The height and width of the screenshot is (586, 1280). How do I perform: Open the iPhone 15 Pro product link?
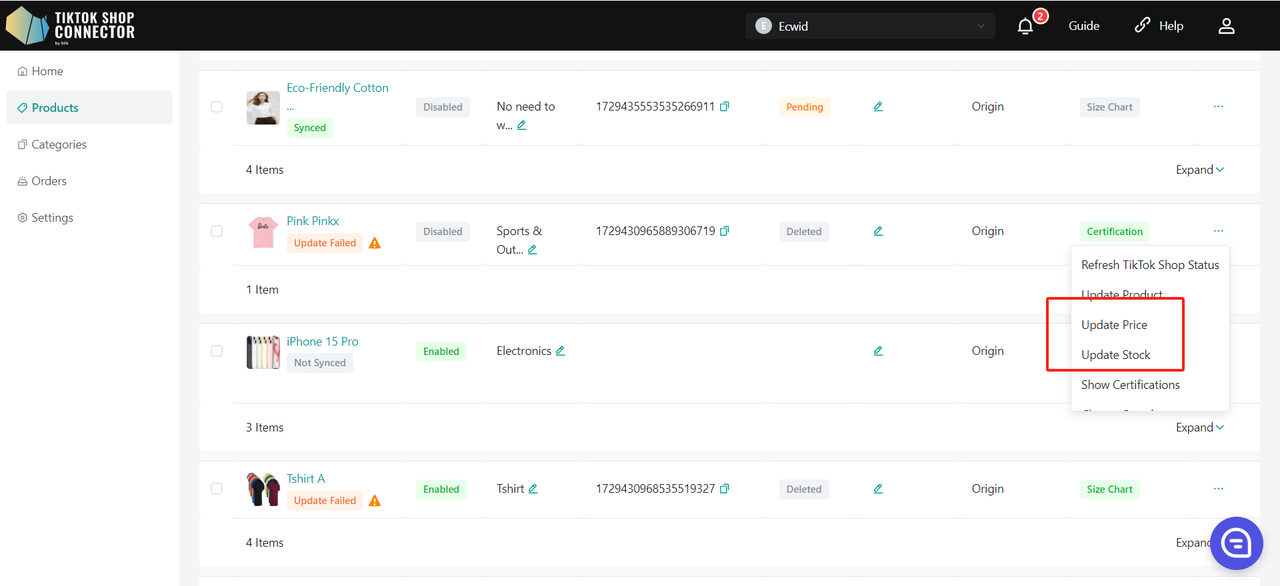click(x=323, y=341)
